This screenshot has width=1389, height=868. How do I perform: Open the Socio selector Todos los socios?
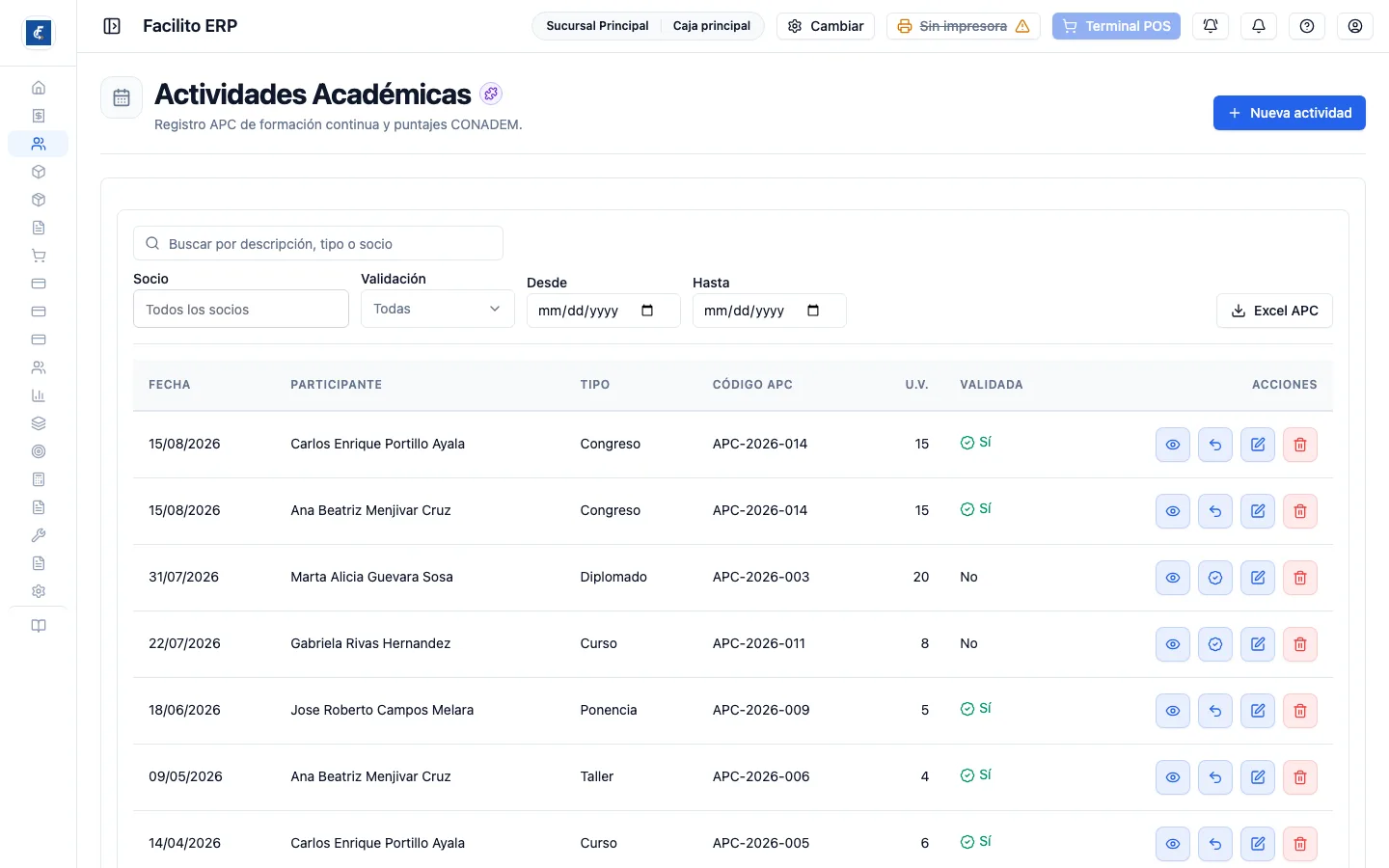click(x=241, y=310)
